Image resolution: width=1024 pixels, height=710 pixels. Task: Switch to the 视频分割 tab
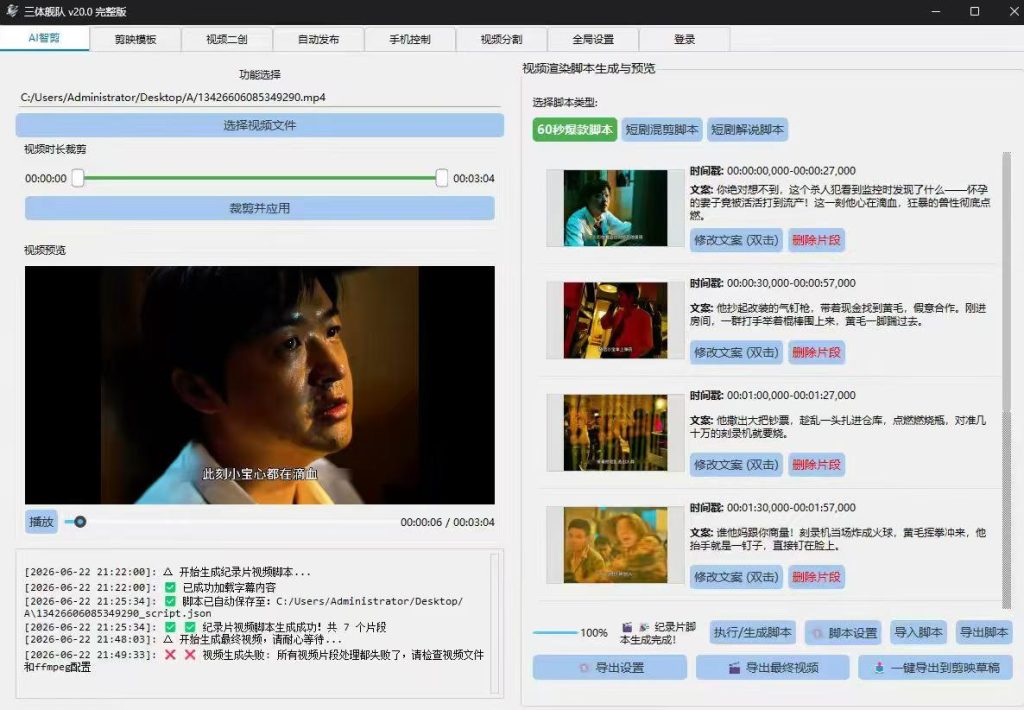(x=502, y=39)
